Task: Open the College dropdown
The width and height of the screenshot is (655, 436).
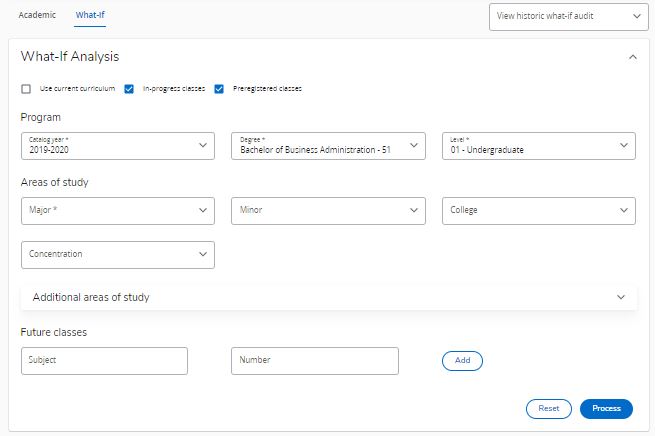Action: click(538, 210)
